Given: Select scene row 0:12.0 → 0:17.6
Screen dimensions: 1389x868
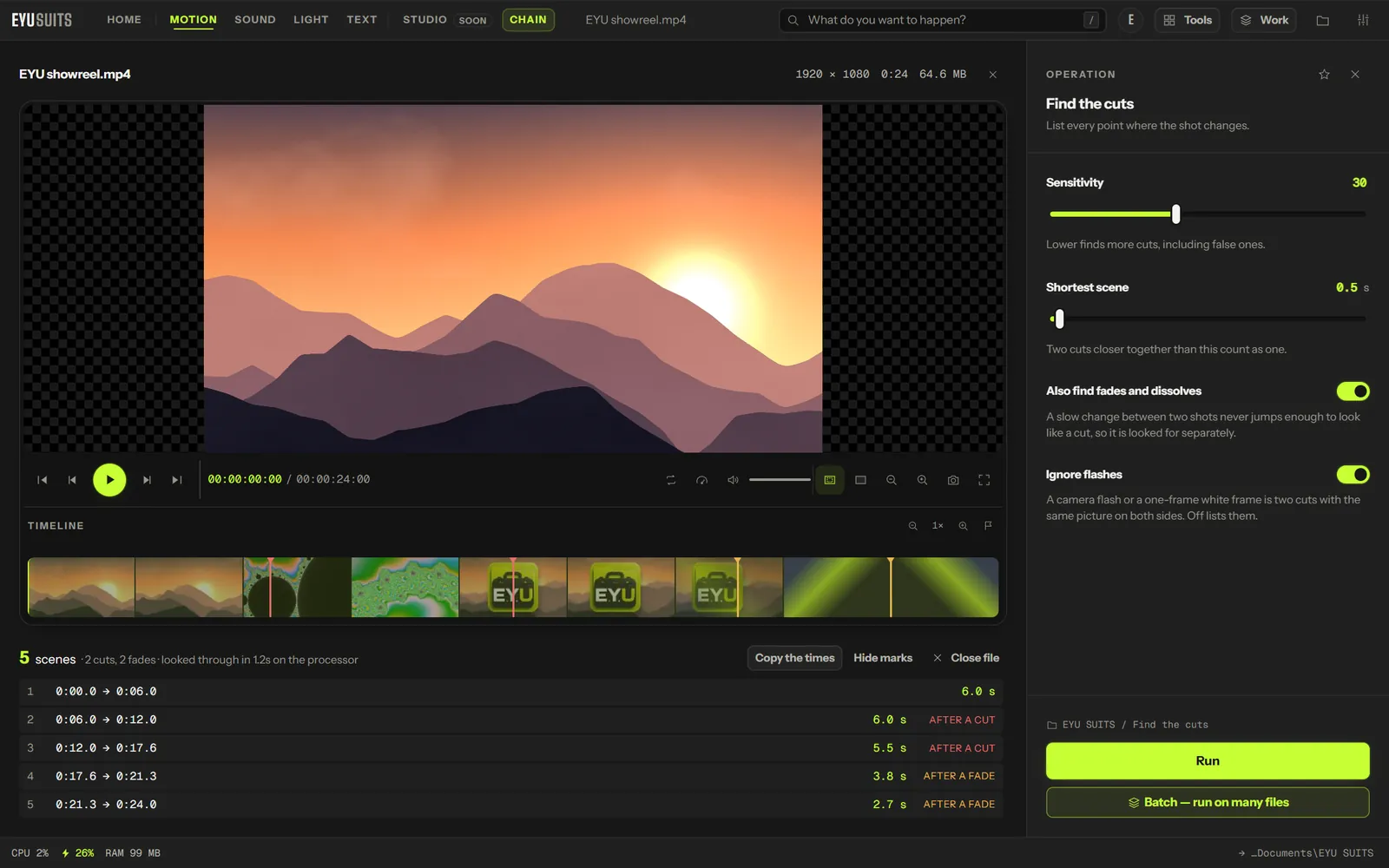Looking at the screenshot, I should [511, 748].
